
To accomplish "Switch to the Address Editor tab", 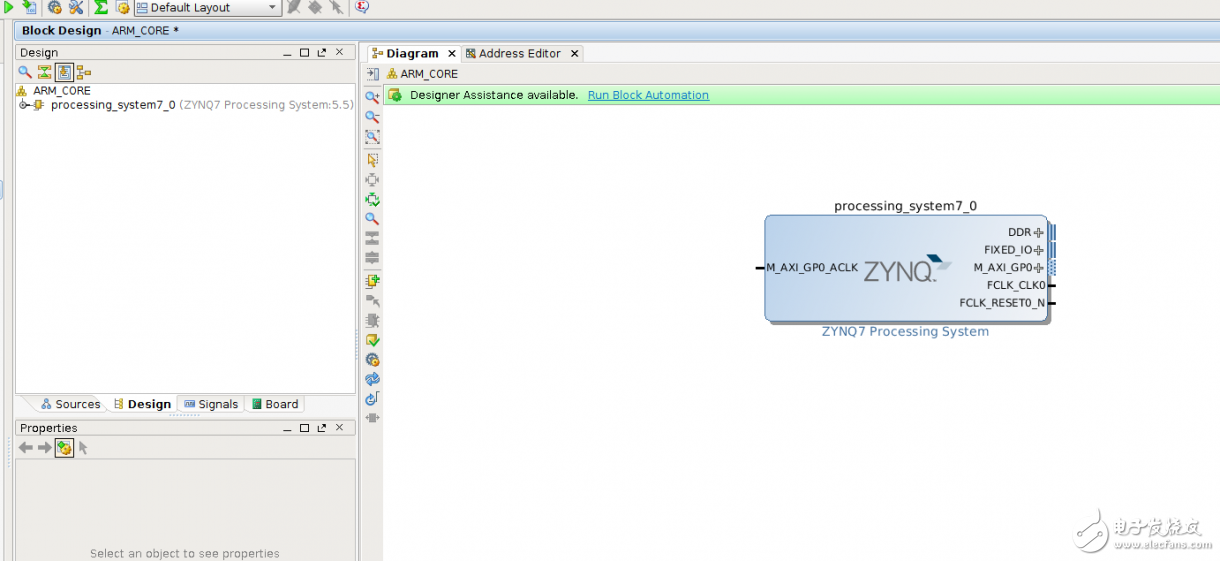I will click(519, 54).
